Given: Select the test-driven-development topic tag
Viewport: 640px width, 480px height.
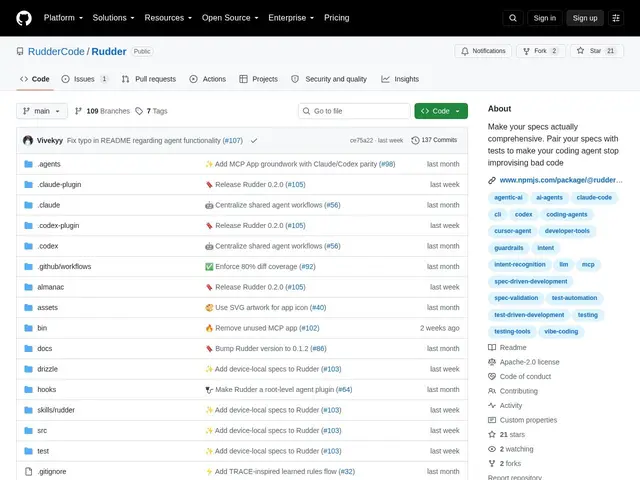Looking at the screenshot, I should [x=529, y=315].
